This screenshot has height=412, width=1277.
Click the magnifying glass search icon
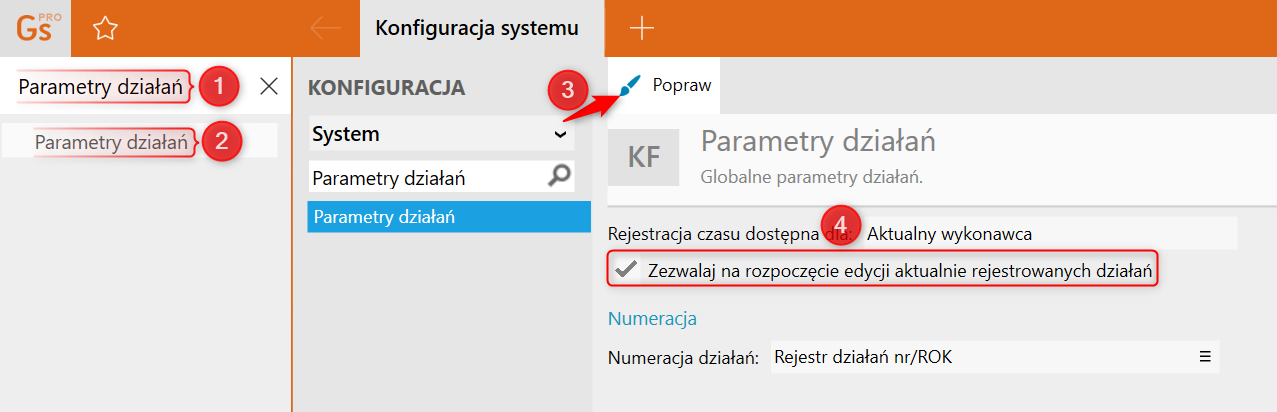pos(560,177)
